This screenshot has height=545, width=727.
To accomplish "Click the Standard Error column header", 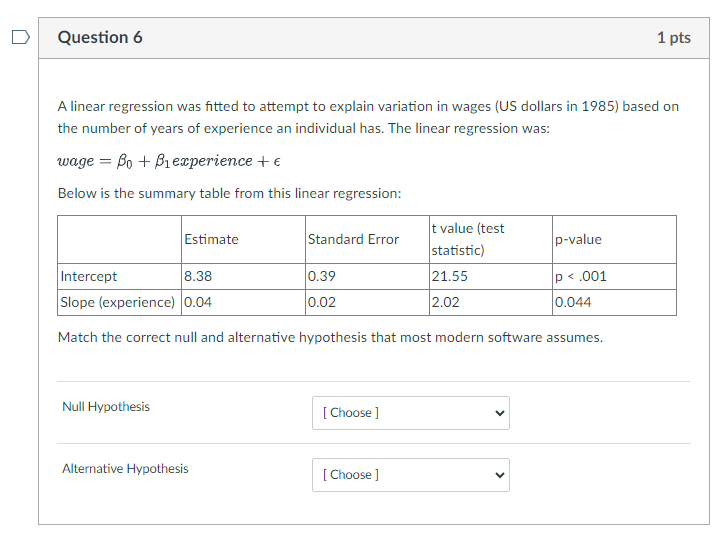I will (353, 239).
